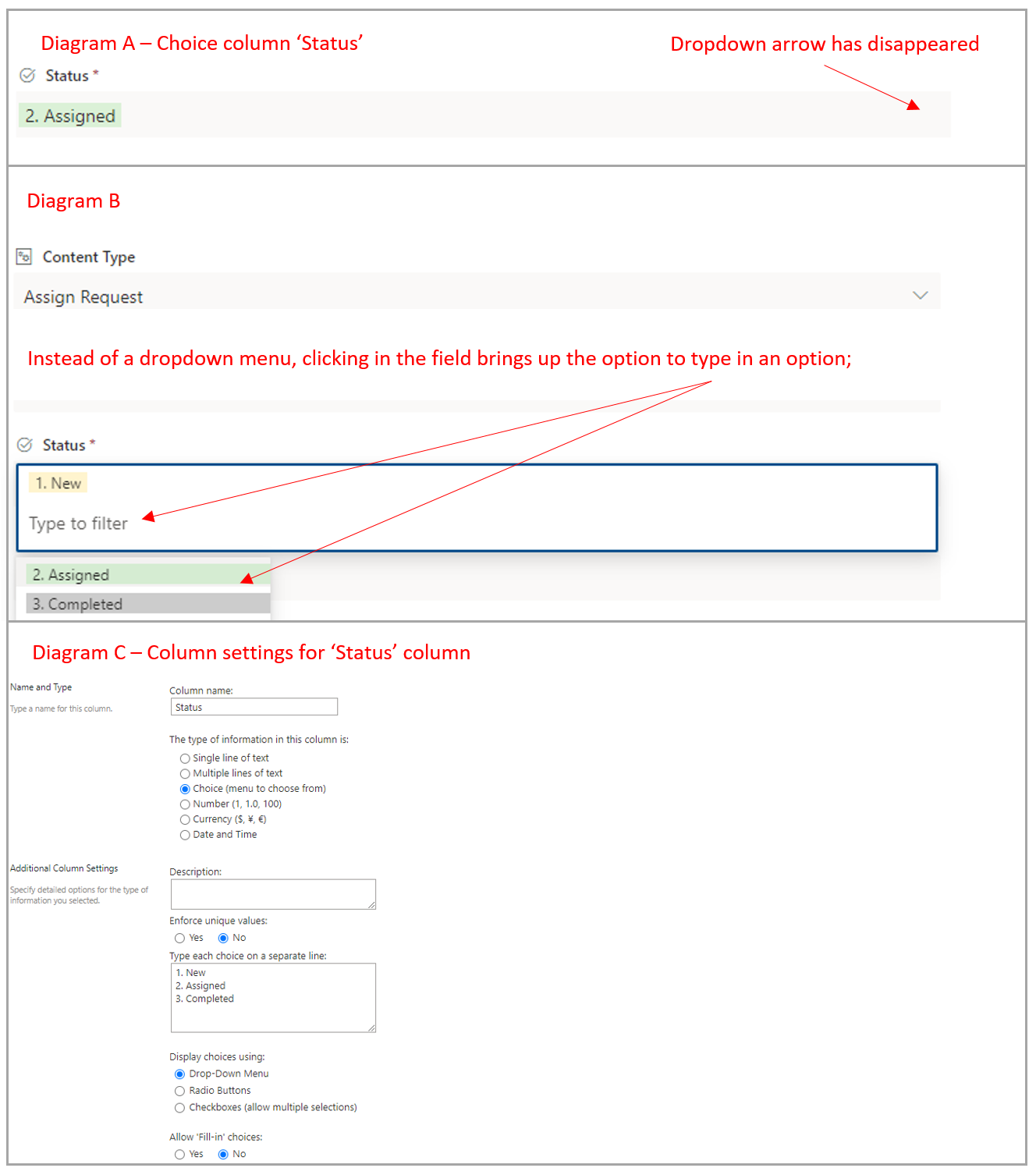Click the '2. Assigned' highlighted tag in Diagram A
Screen dimensions: 1036x1175
pos(69,115)
